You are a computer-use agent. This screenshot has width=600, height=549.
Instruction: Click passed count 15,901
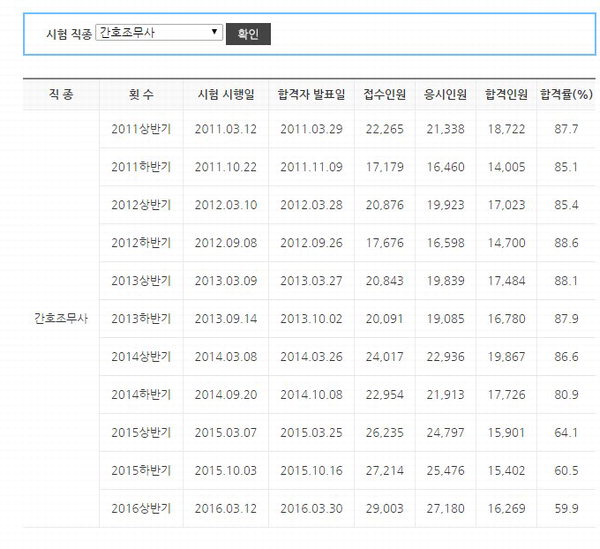(506, 433)
